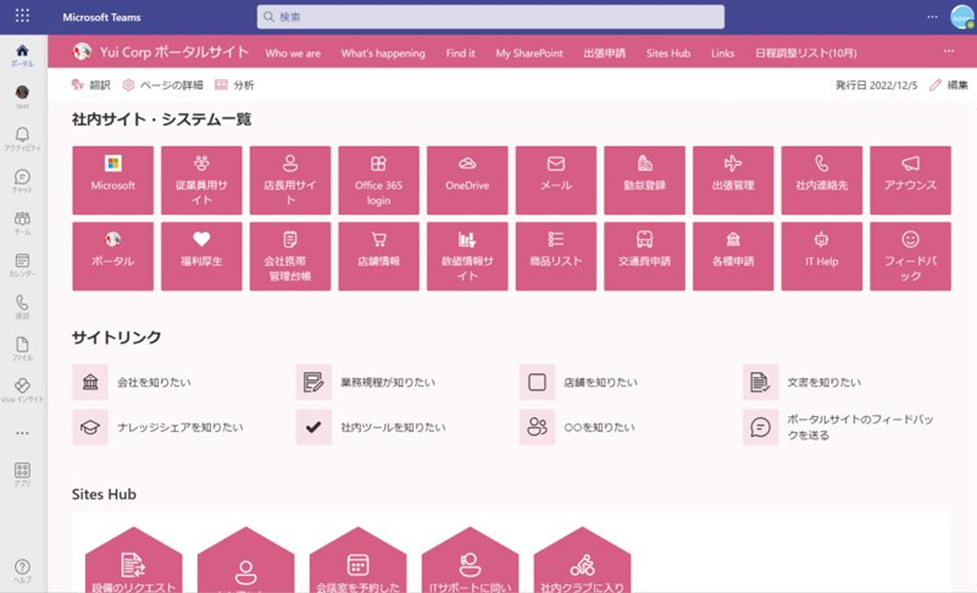The image size is (977, 593).
Task: Open ○○を知りたい link
Action: click(578, 427)
